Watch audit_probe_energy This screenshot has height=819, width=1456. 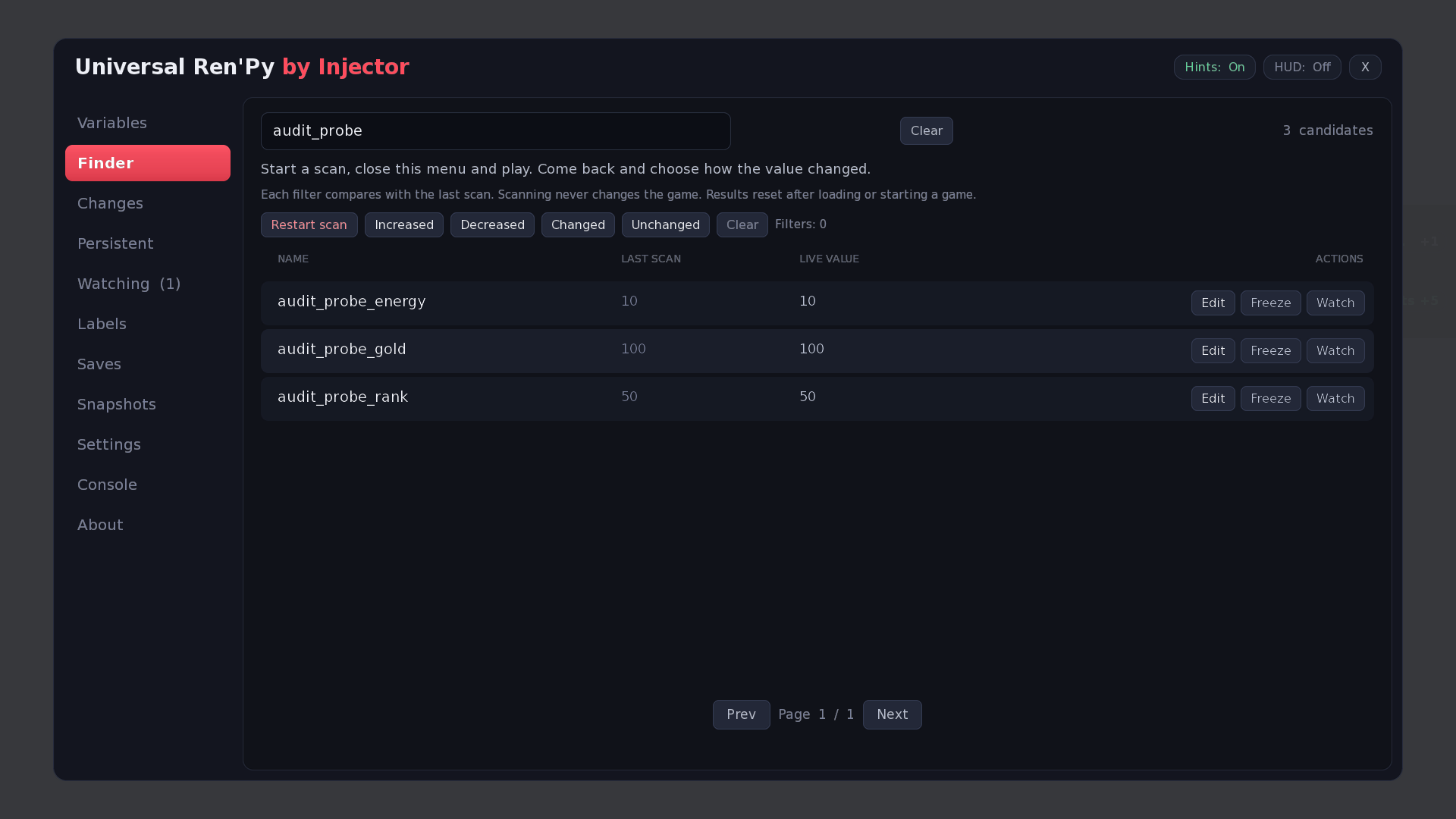[1335, 303]
